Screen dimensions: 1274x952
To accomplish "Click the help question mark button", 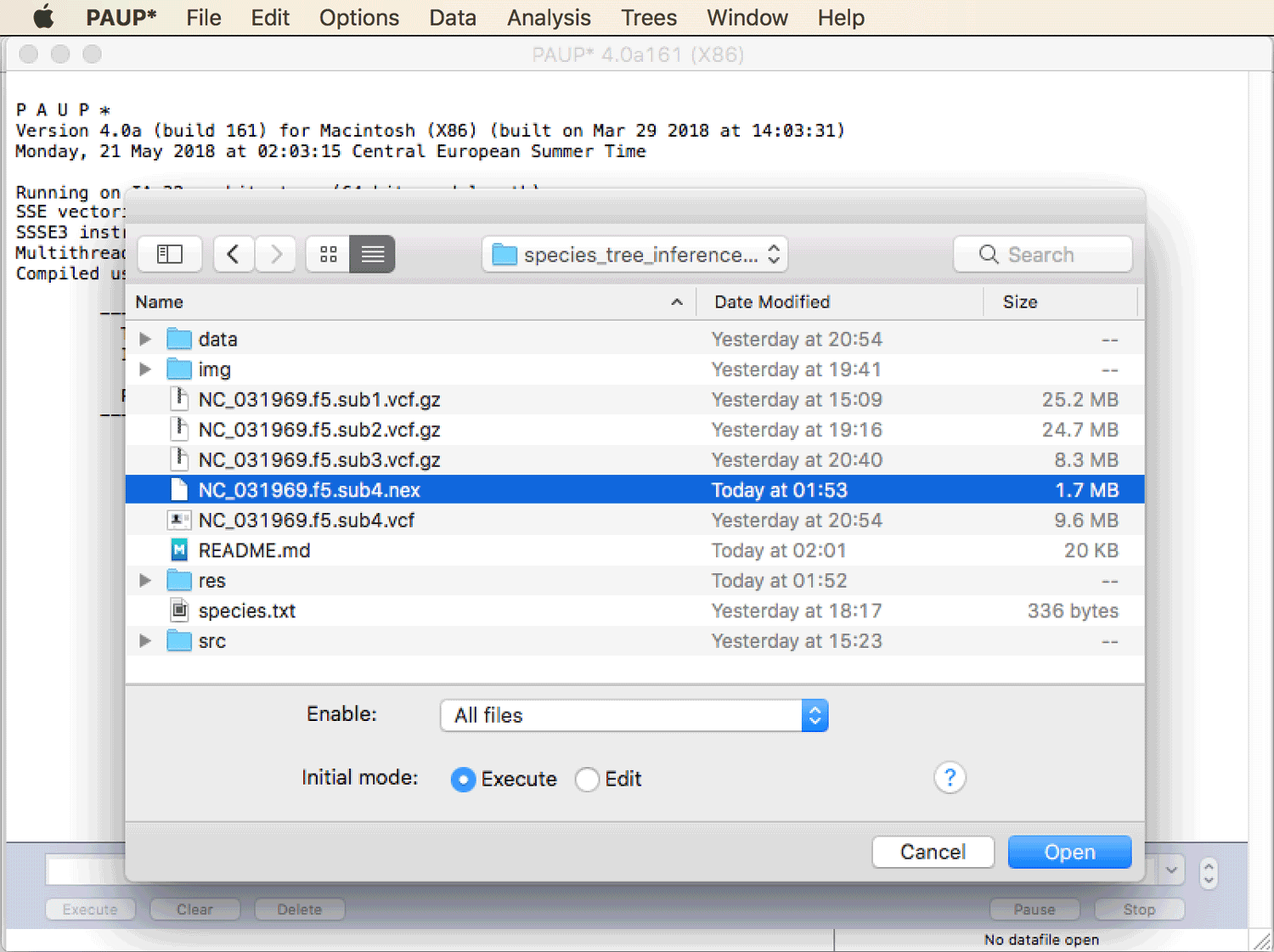I will pyautogui.click(x=950, y=777).
